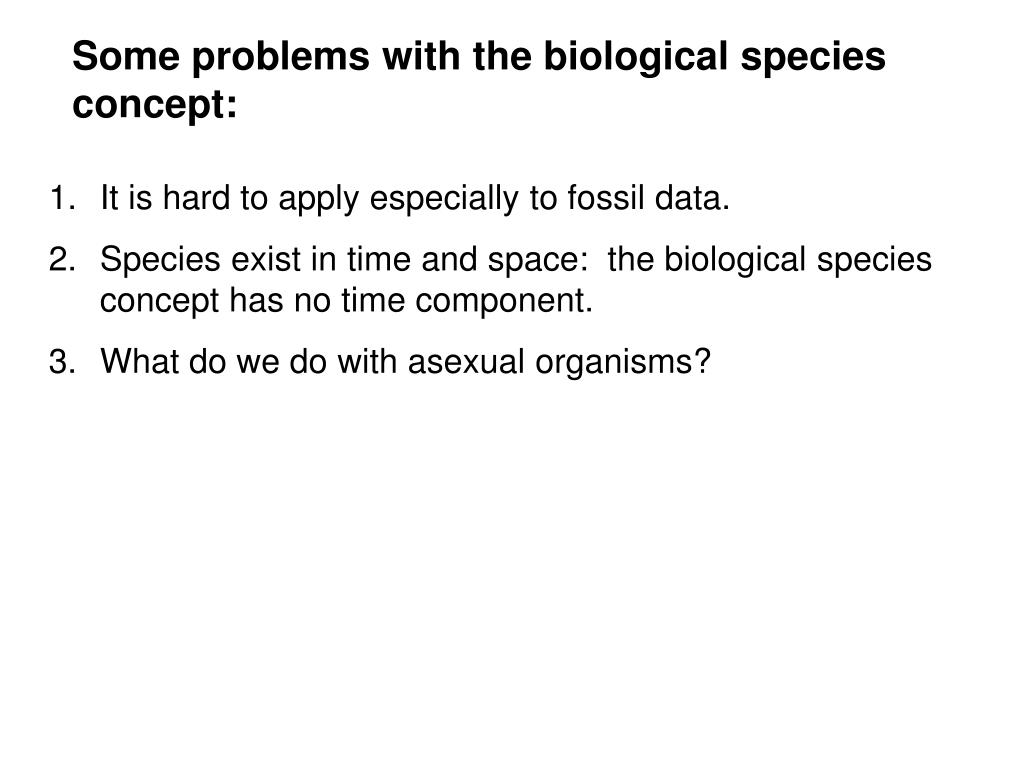
Task: Click list number 2 marker
Action: pos(63,259)
